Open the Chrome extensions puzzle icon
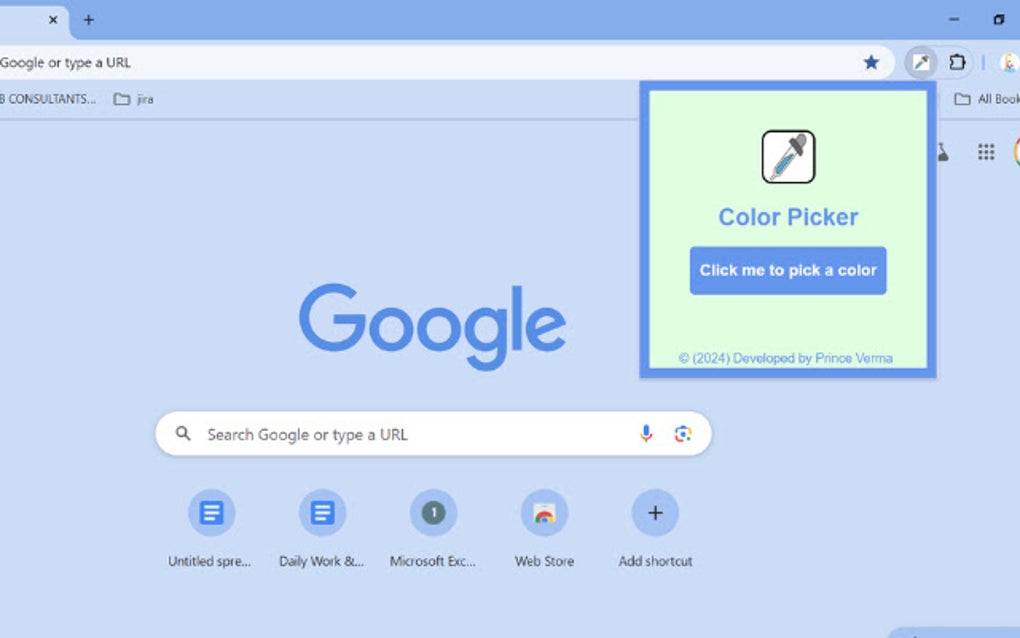The image size is (1020, 638). point(957,62)
